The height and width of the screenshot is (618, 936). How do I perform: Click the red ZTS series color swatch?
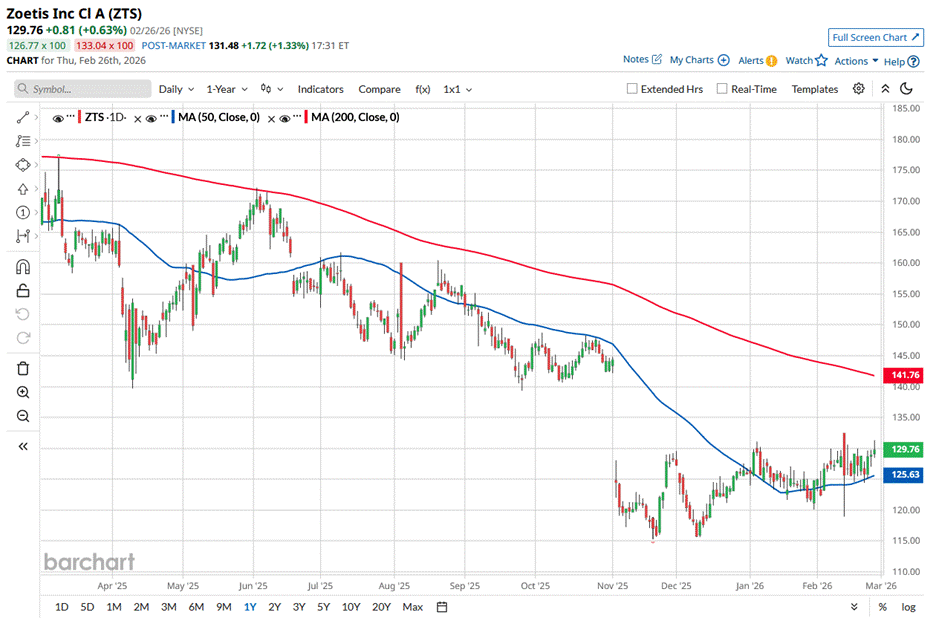coord(79,117)
